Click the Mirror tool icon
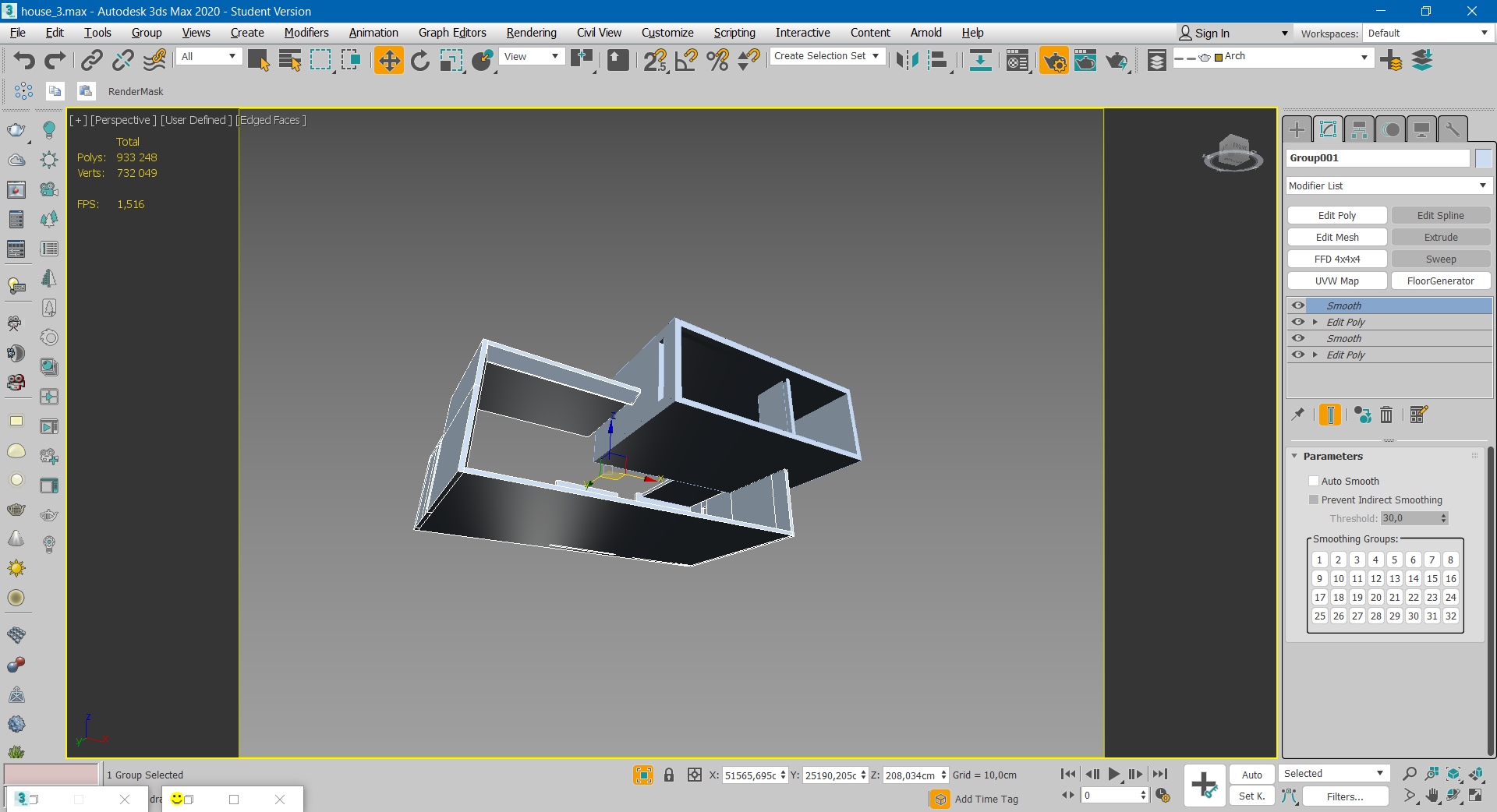This screenshot has width=1497, height=812. [x=907, y=60]
